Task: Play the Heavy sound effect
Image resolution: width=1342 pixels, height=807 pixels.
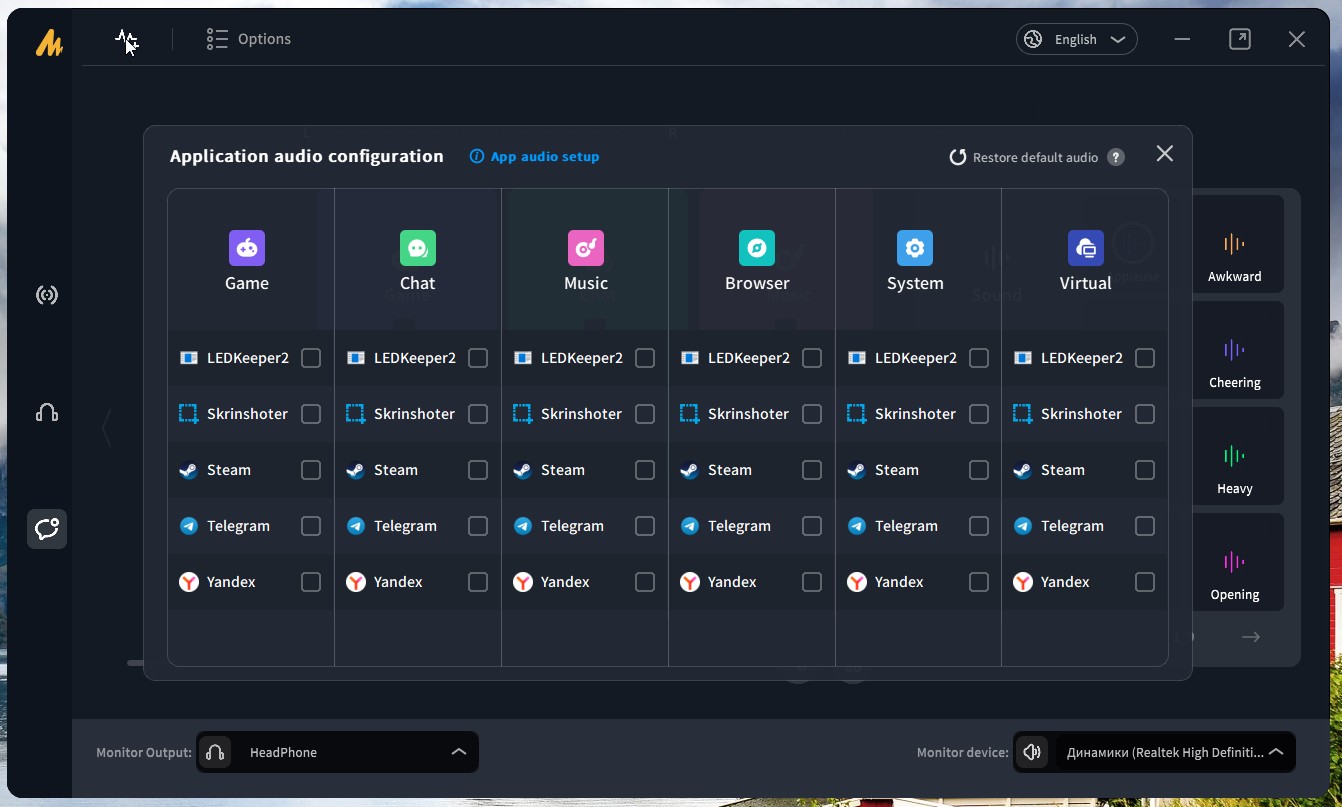Action: [x=1235, y=457]
